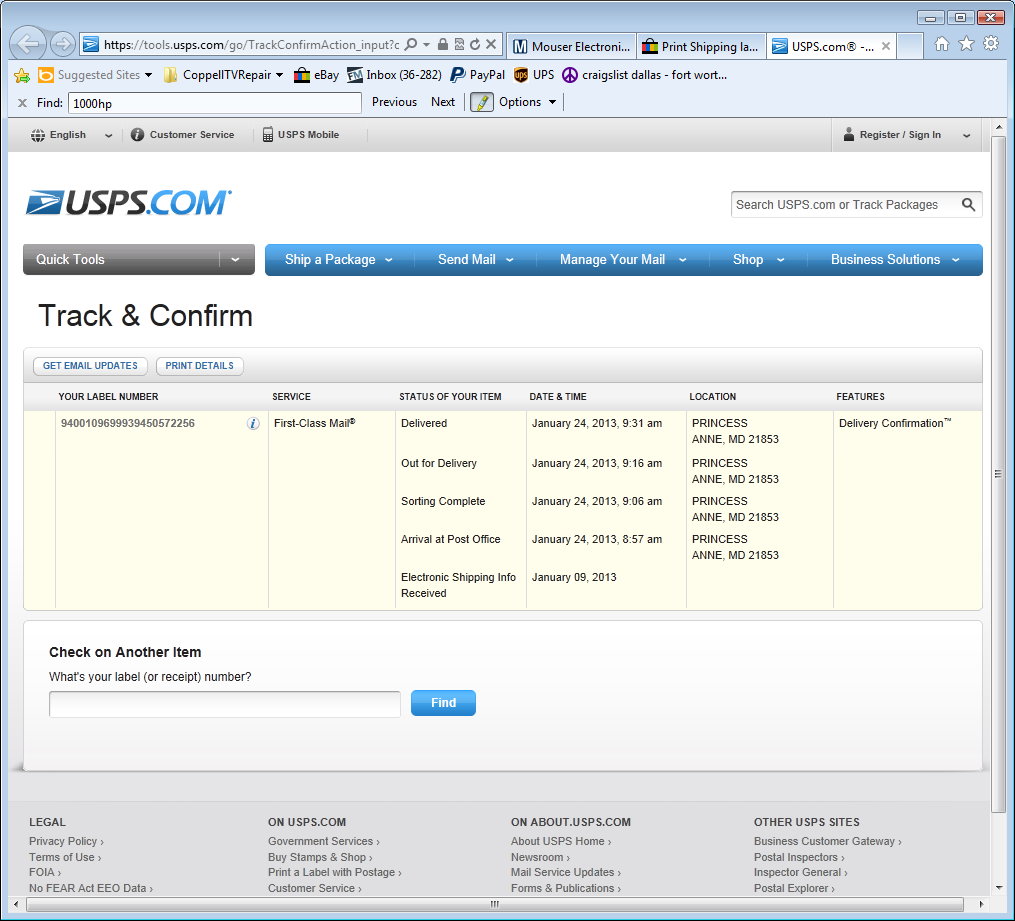Open the Shop menu
Screen dimensions: 1015x921
[758, 260]
